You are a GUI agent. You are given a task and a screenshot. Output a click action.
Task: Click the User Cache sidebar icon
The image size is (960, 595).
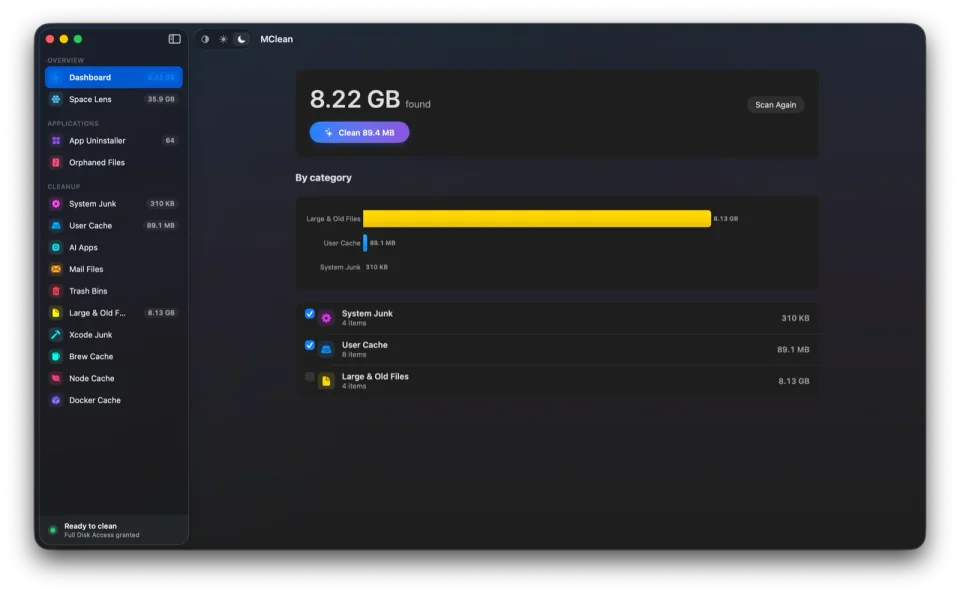[56, 225]
